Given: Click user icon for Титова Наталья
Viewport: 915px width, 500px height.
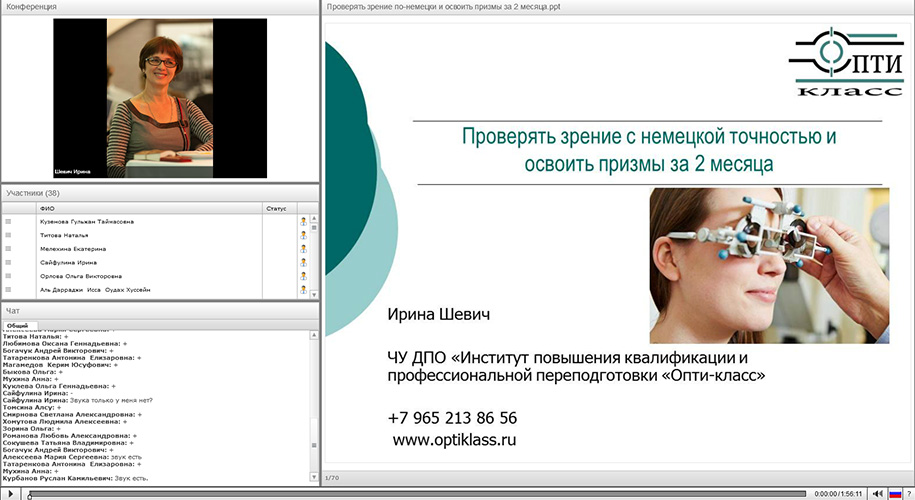Looking at the screenshot, I should (x=303, y=235).
